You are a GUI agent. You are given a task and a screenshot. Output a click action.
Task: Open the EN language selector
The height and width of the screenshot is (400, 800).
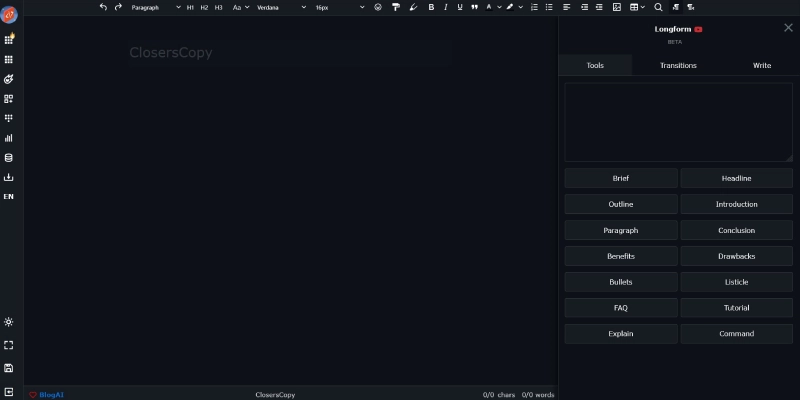[x=9, y=196]
